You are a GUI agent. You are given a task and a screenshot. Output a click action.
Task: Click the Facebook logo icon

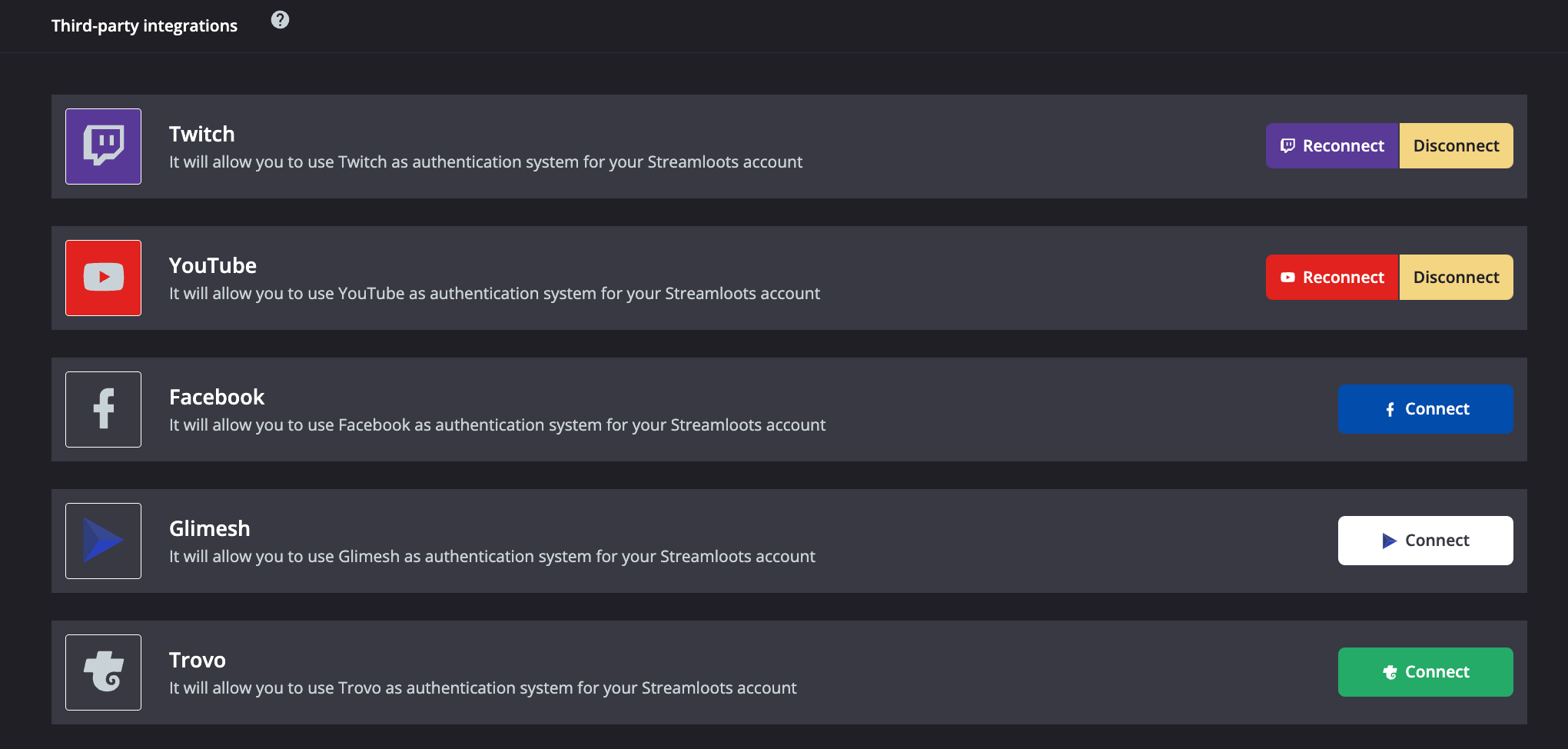tap(103, 409)
